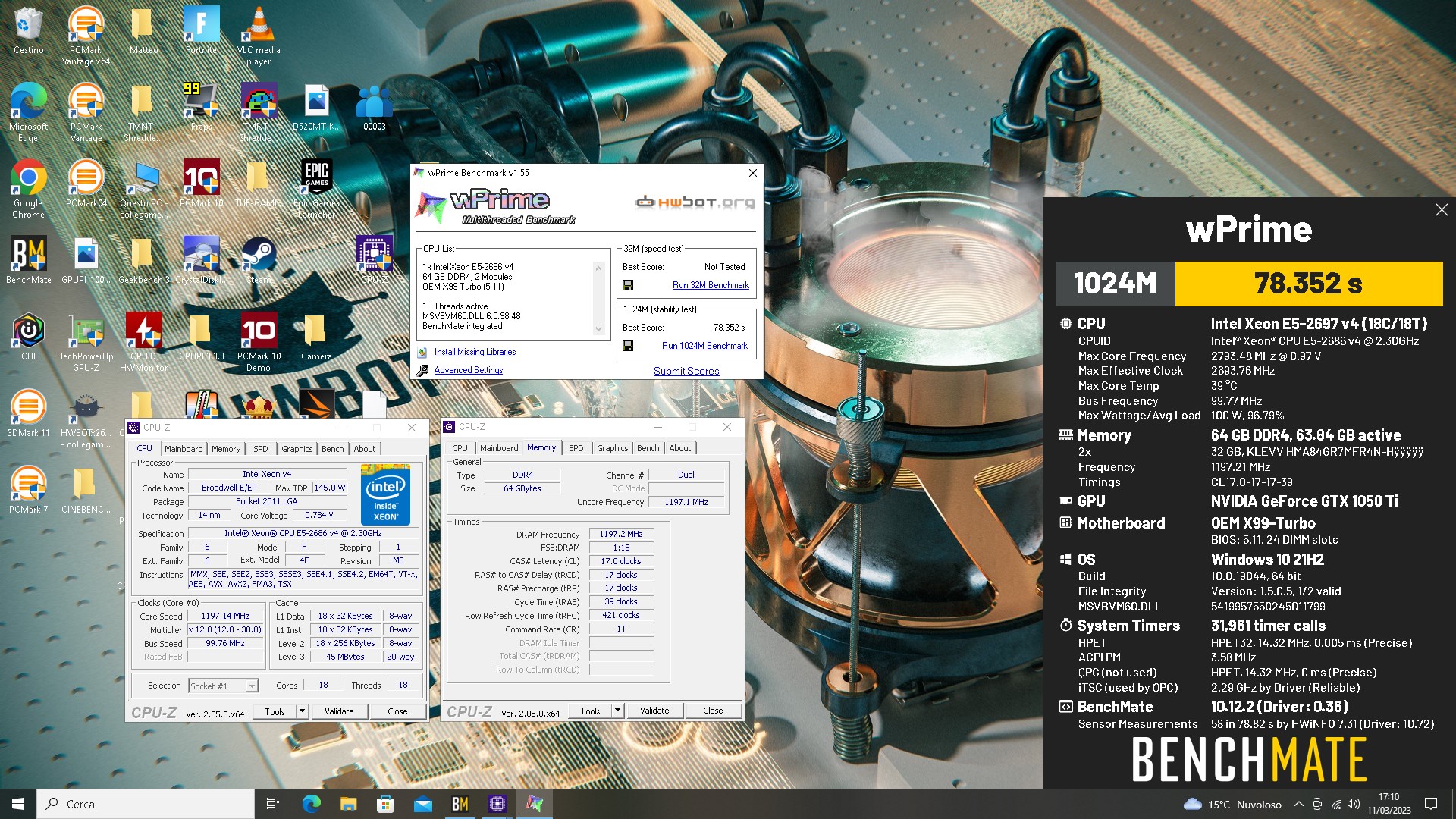Open Graphics tab in right CPU-Z window
This screenshot has height=819, width=1456.
612,448
